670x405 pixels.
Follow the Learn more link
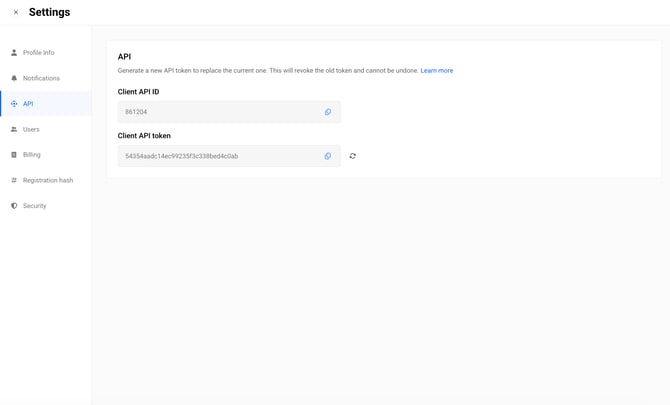pyautogui.click(x=437, y=70)
